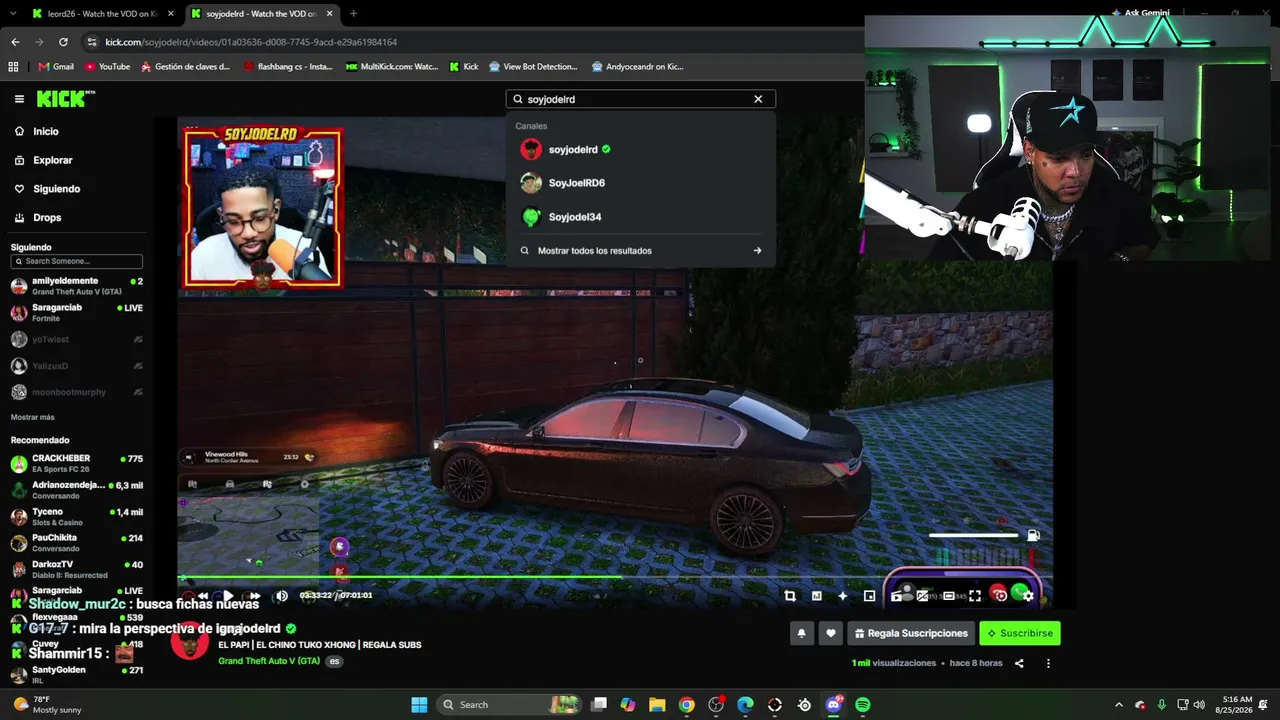Click the Search Someone field
The height and width of the screenshot is (720, 1280).
coord(77,261)
